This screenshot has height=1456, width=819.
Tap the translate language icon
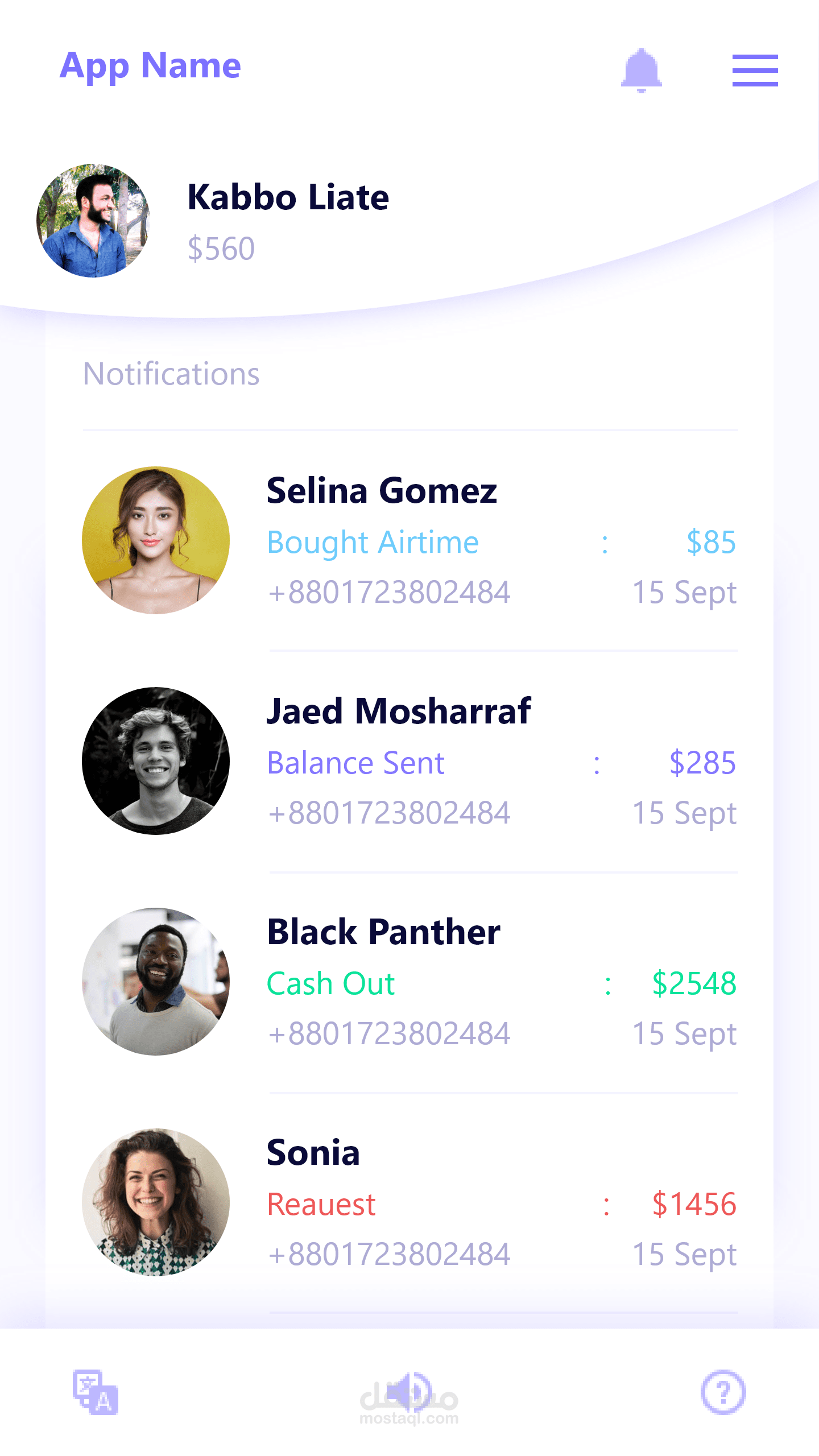[96, 1392]
